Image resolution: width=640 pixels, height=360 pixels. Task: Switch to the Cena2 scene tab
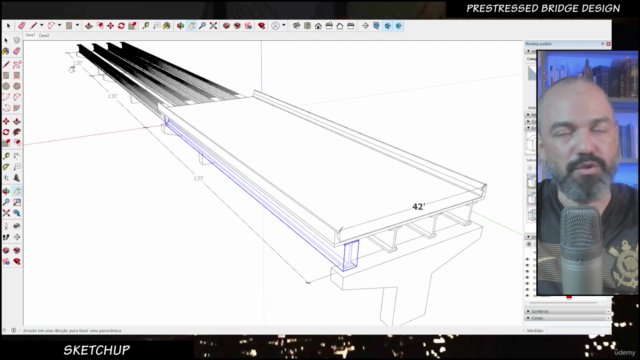coord(44,36)
